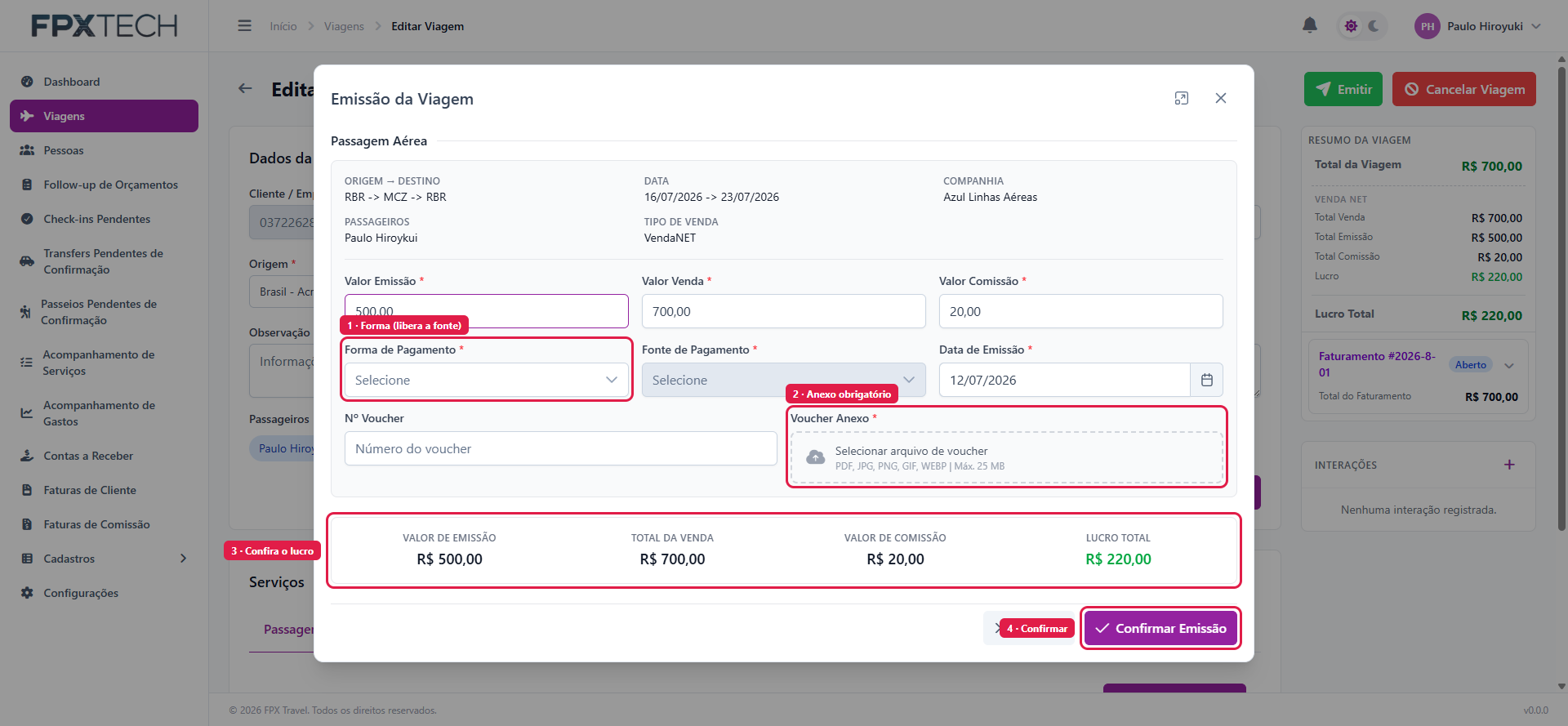Open Check-ins Pendentes page

(x=104, y=219)
